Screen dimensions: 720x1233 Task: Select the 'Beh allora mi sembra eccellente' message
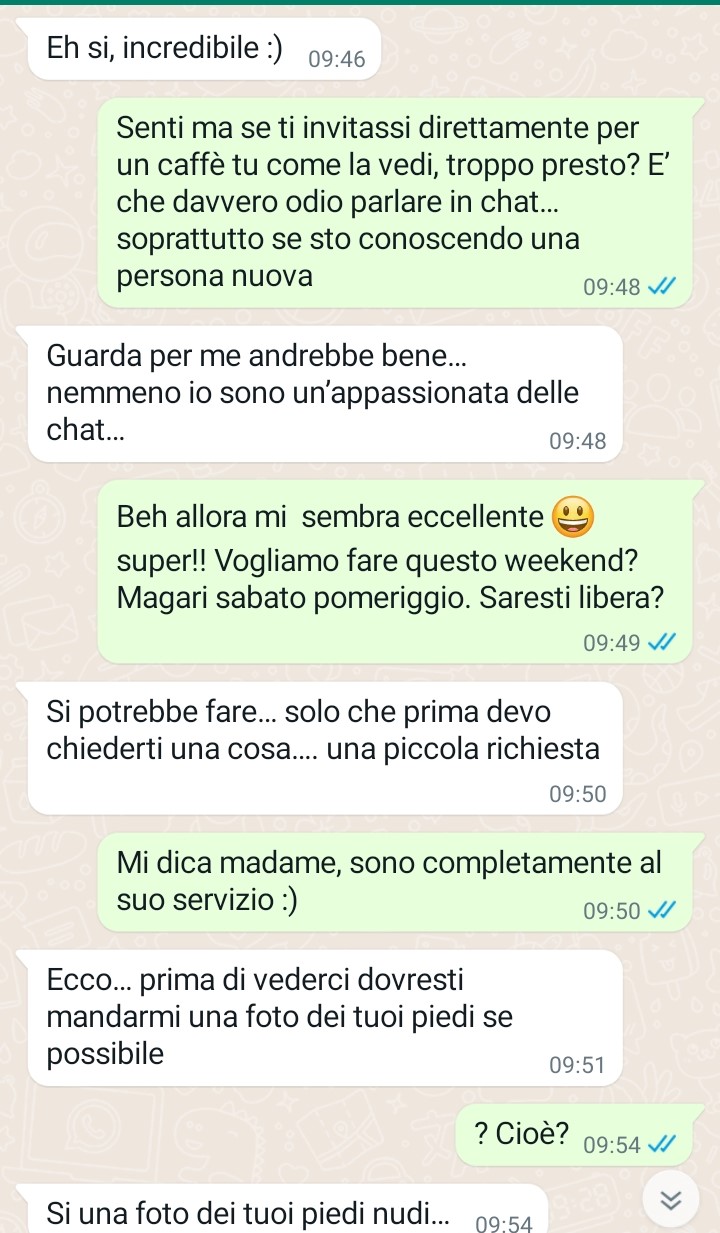point(396,571)
